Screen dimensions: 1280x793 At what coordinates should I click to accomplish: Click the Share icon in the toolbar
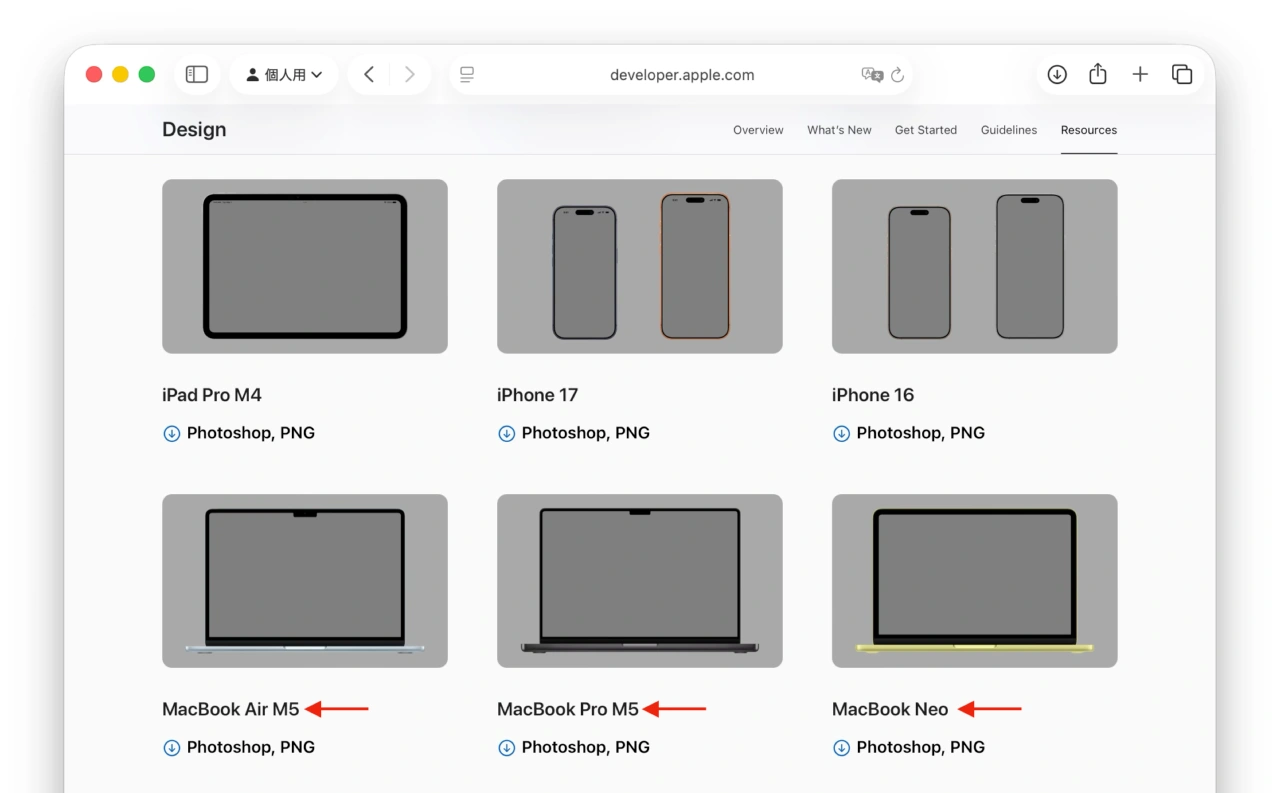(1097, 74)
